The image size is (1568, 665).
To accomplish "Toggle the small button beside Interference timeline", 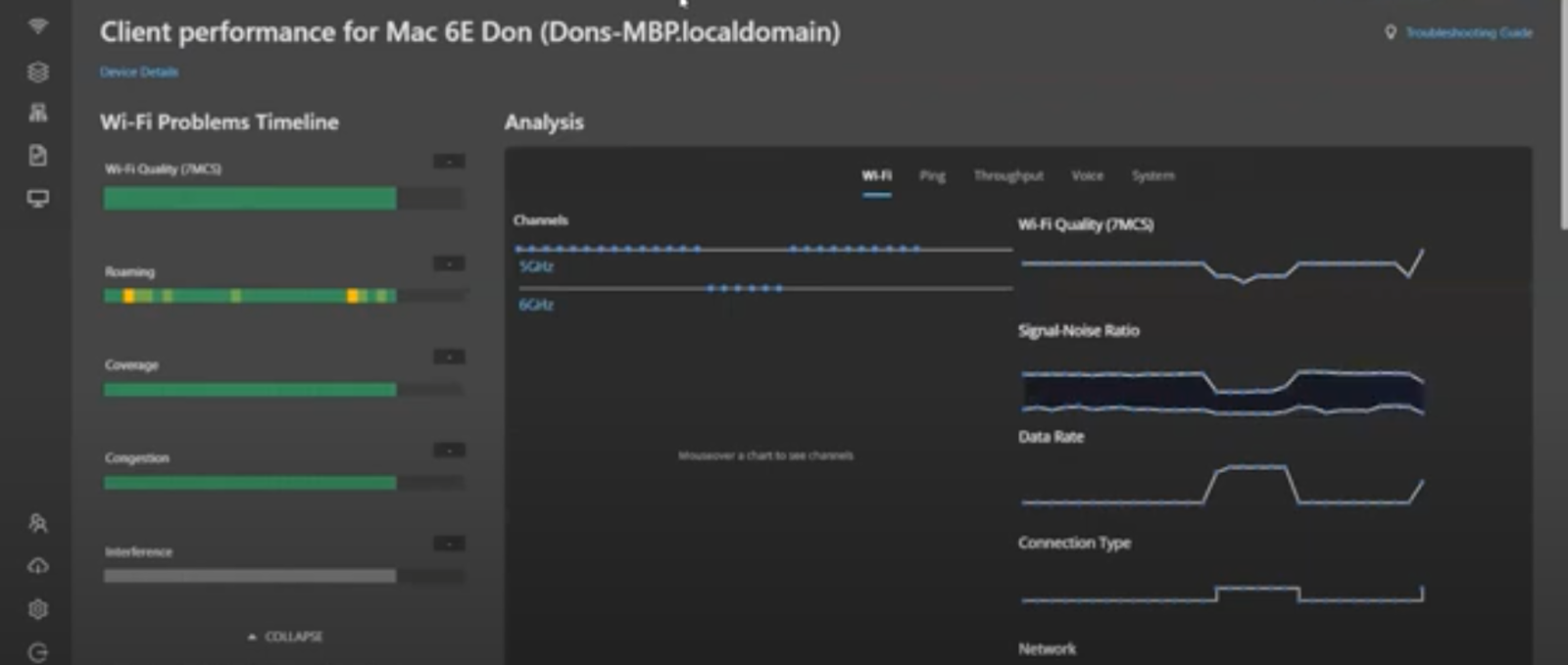I will (449, 544).
